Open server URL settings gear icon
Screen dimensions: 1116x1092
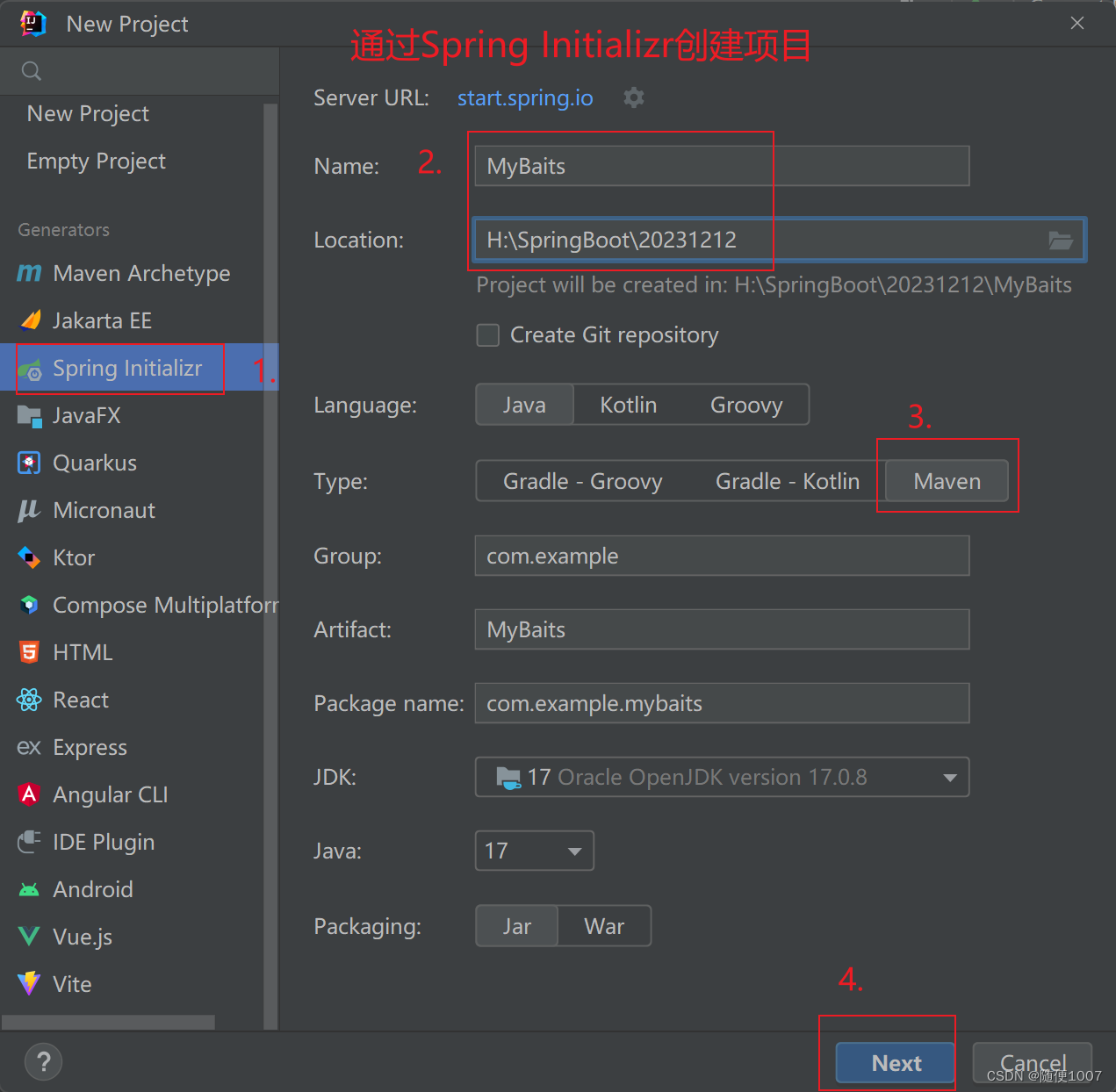click(634, 97)
